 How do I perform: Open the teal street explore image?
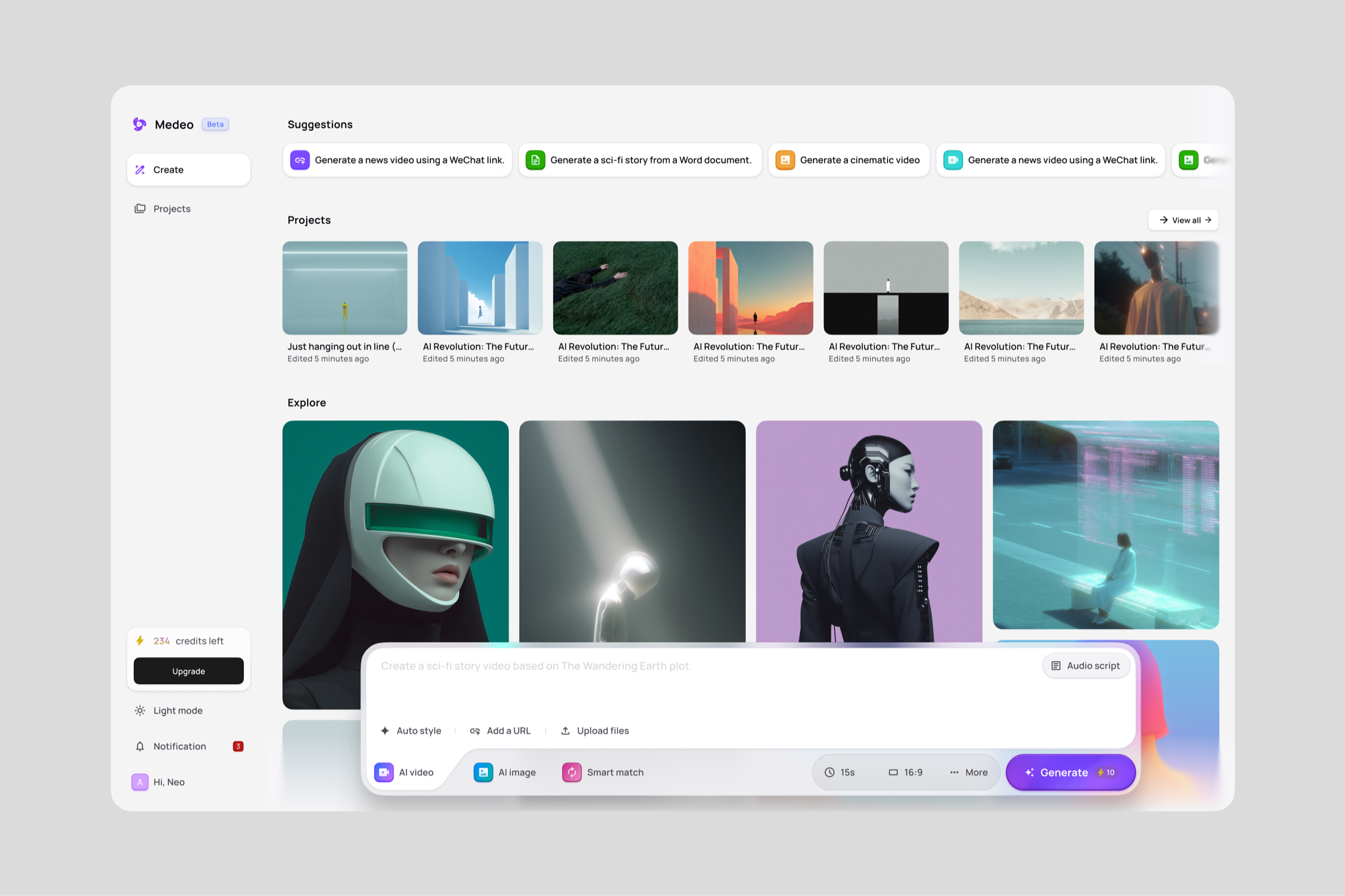[x=1106, y=525]
